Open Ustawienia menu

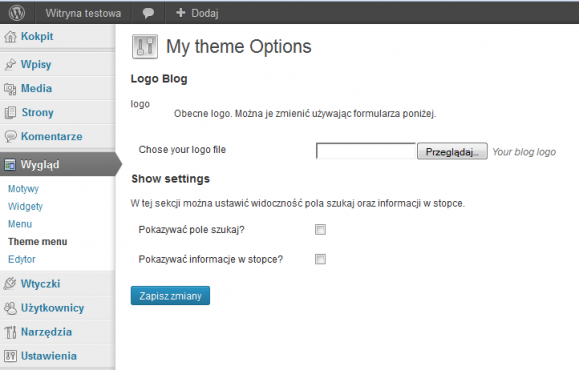pos(49,356)
